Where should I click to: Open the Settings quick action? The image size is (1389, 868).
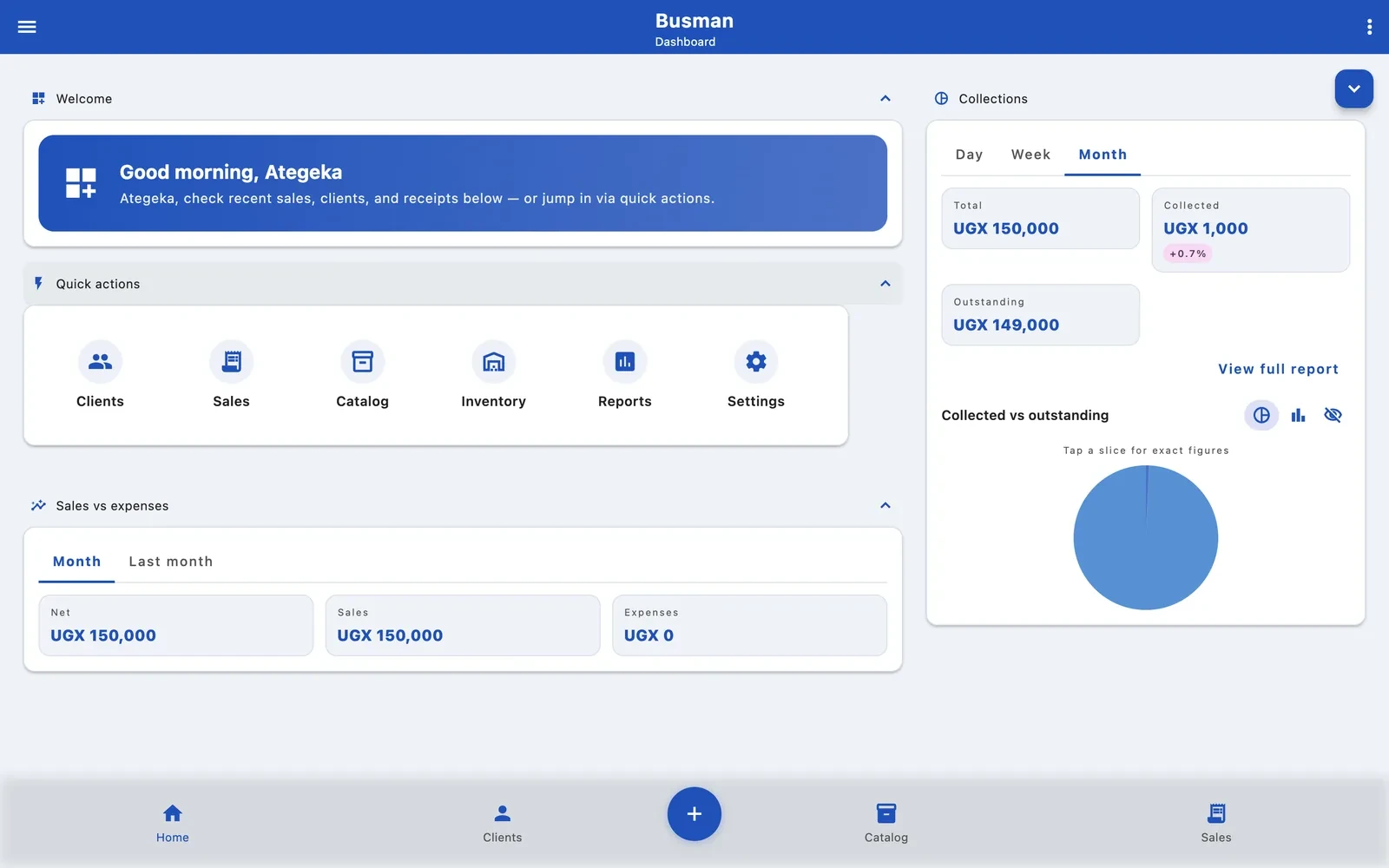(755, 375)
